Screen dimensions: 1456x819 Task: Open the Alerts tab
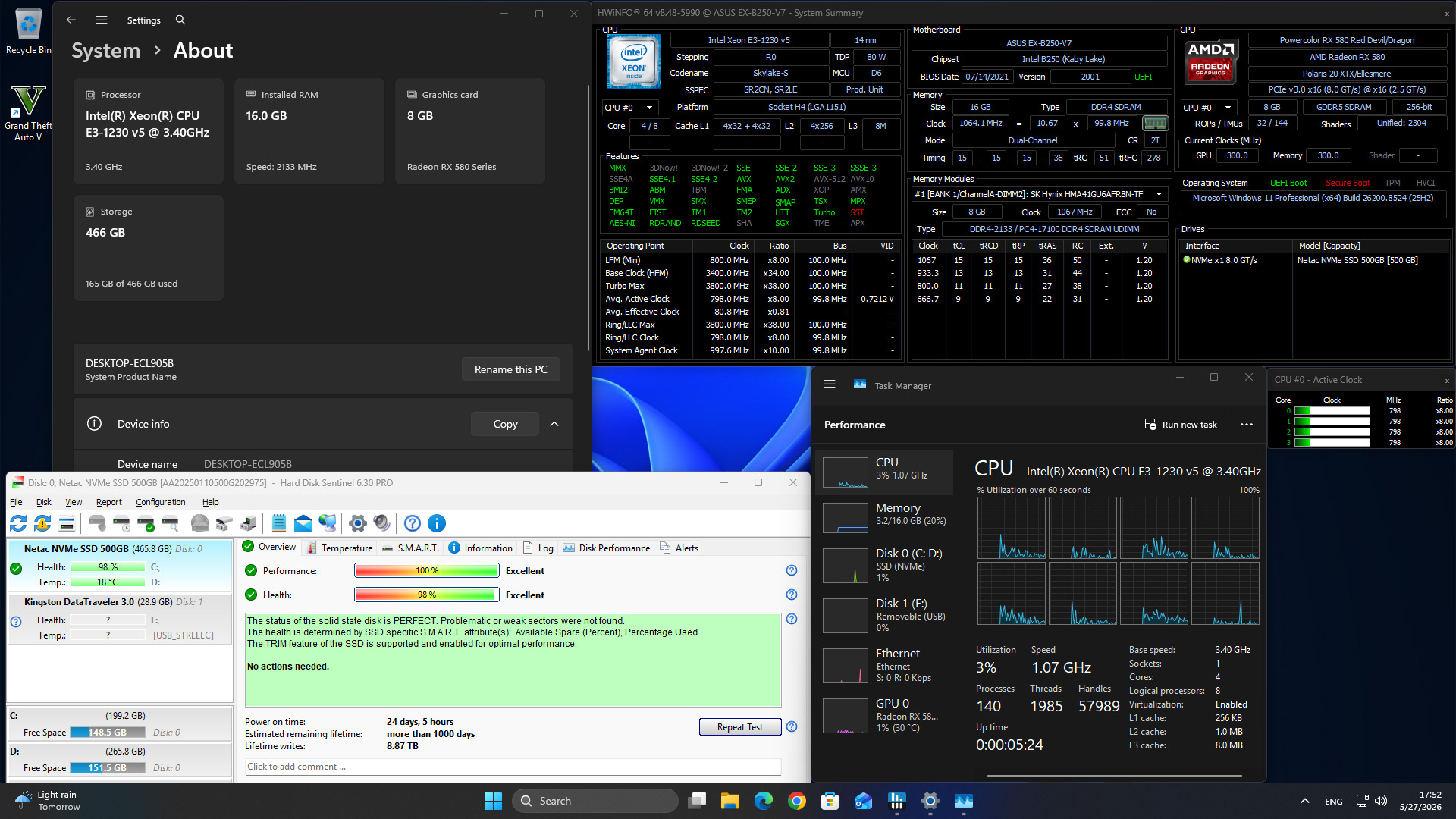(679, 548)
